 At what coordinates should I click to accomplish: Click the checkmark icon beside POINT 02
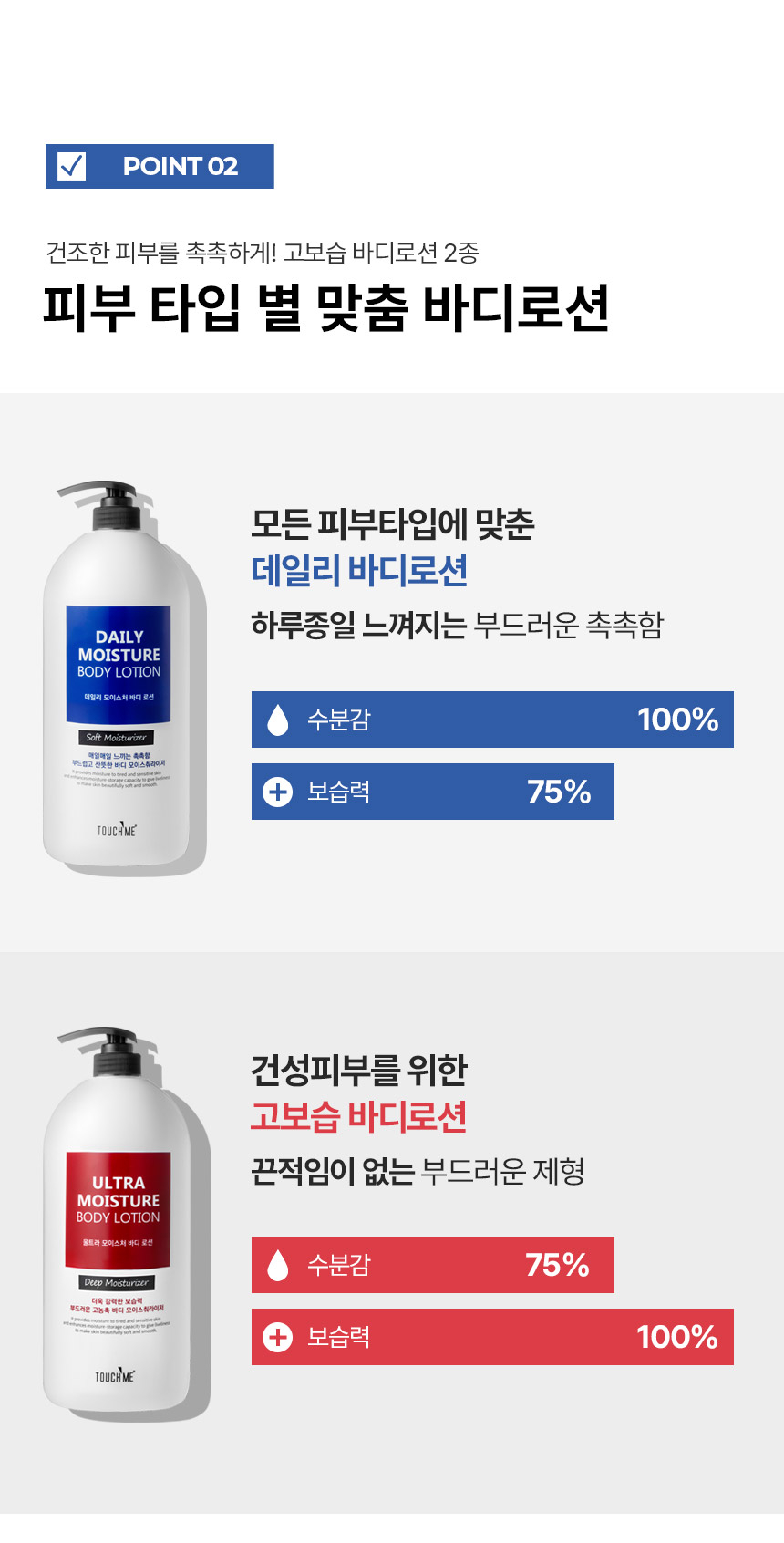[x=71, y=166]
